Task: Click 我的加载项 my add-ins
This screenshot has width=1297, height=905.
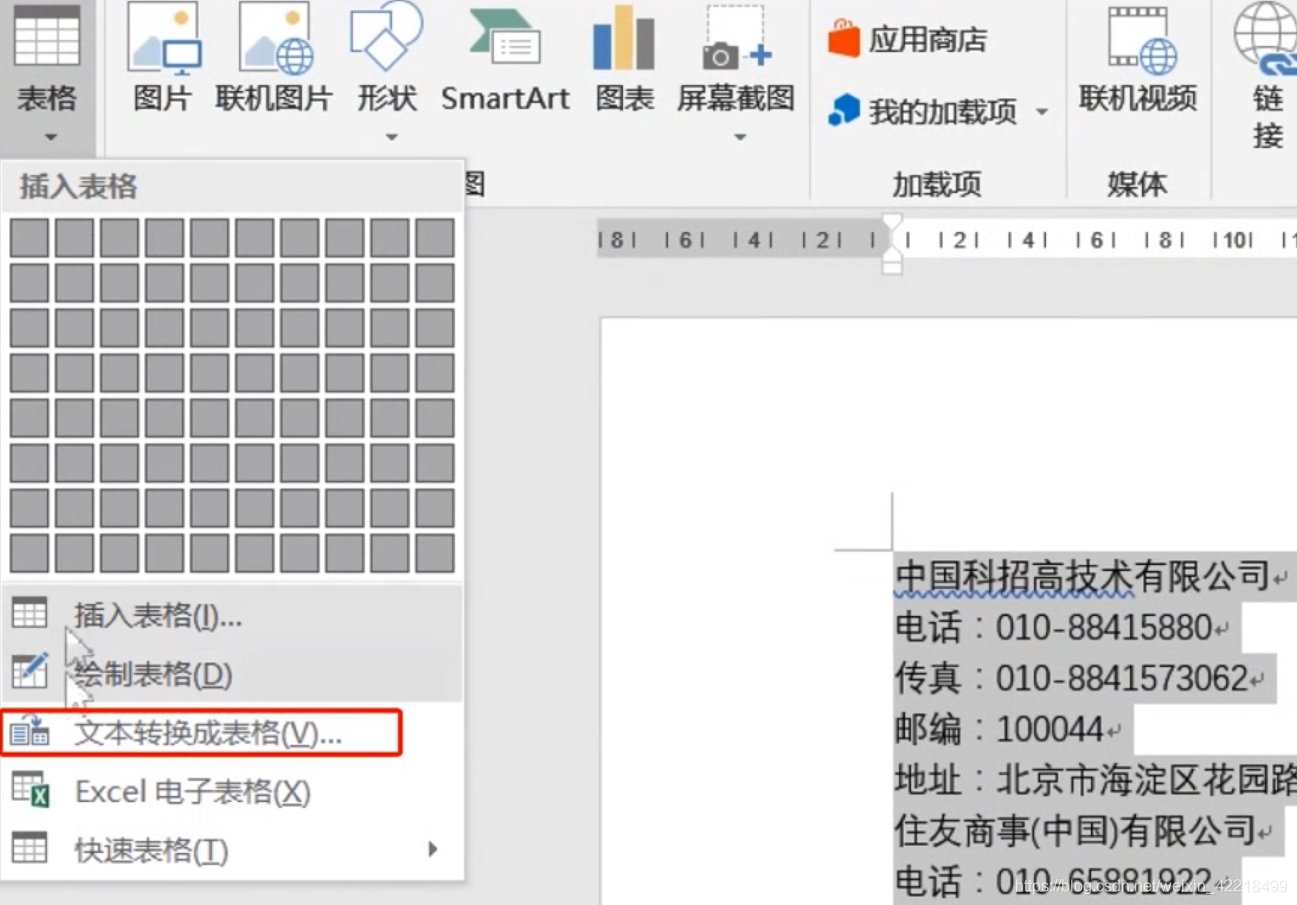Action: point(923,111)
